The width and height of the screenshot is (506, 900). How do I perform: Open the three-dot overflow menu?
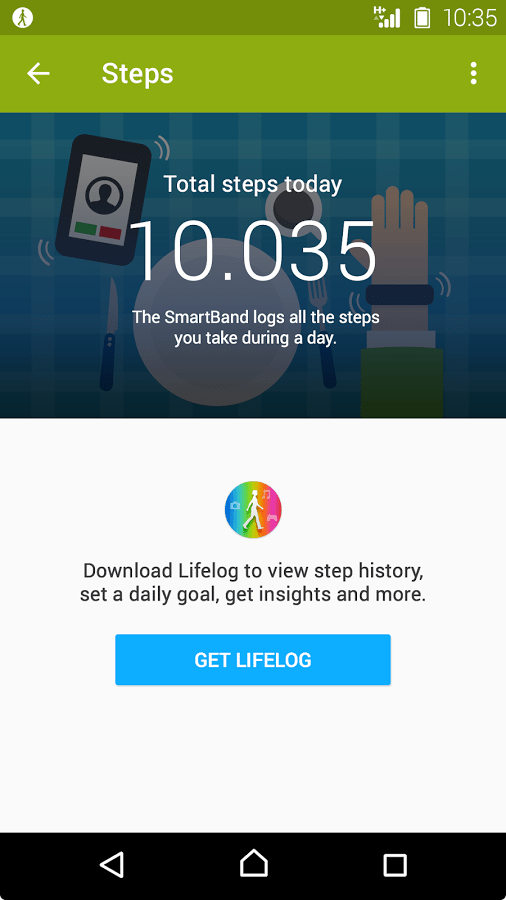(473, 73)
